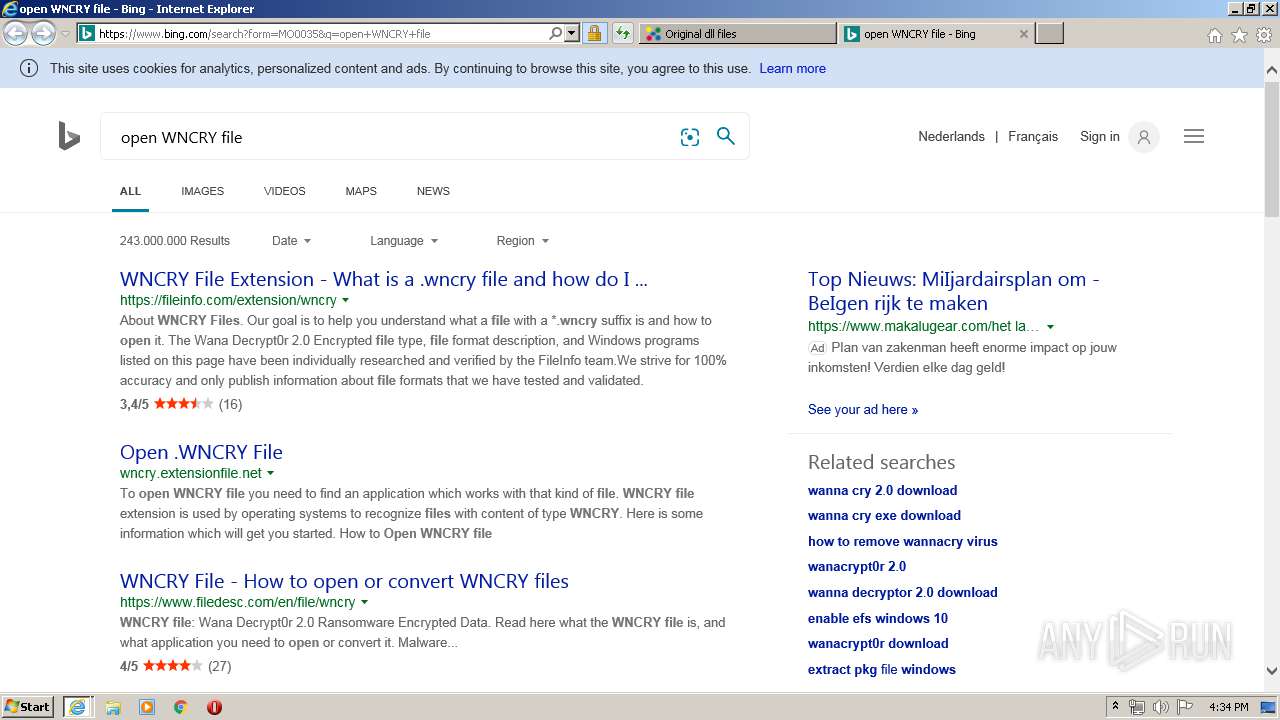Expand the fileinfo.com URL dropdown arrow

(x=346, y=300)
